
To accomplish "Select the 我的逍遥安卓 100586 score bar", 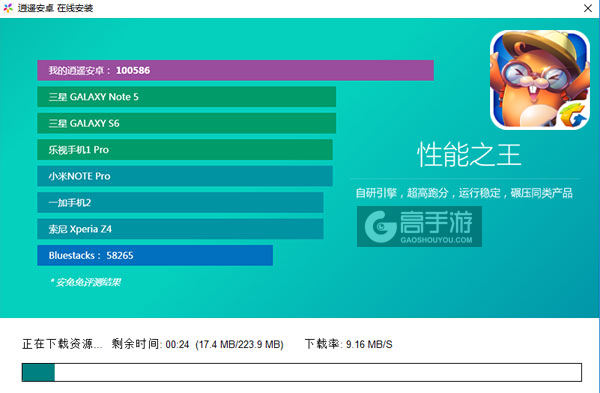I will pyautogui.click(x=235, y=70).
